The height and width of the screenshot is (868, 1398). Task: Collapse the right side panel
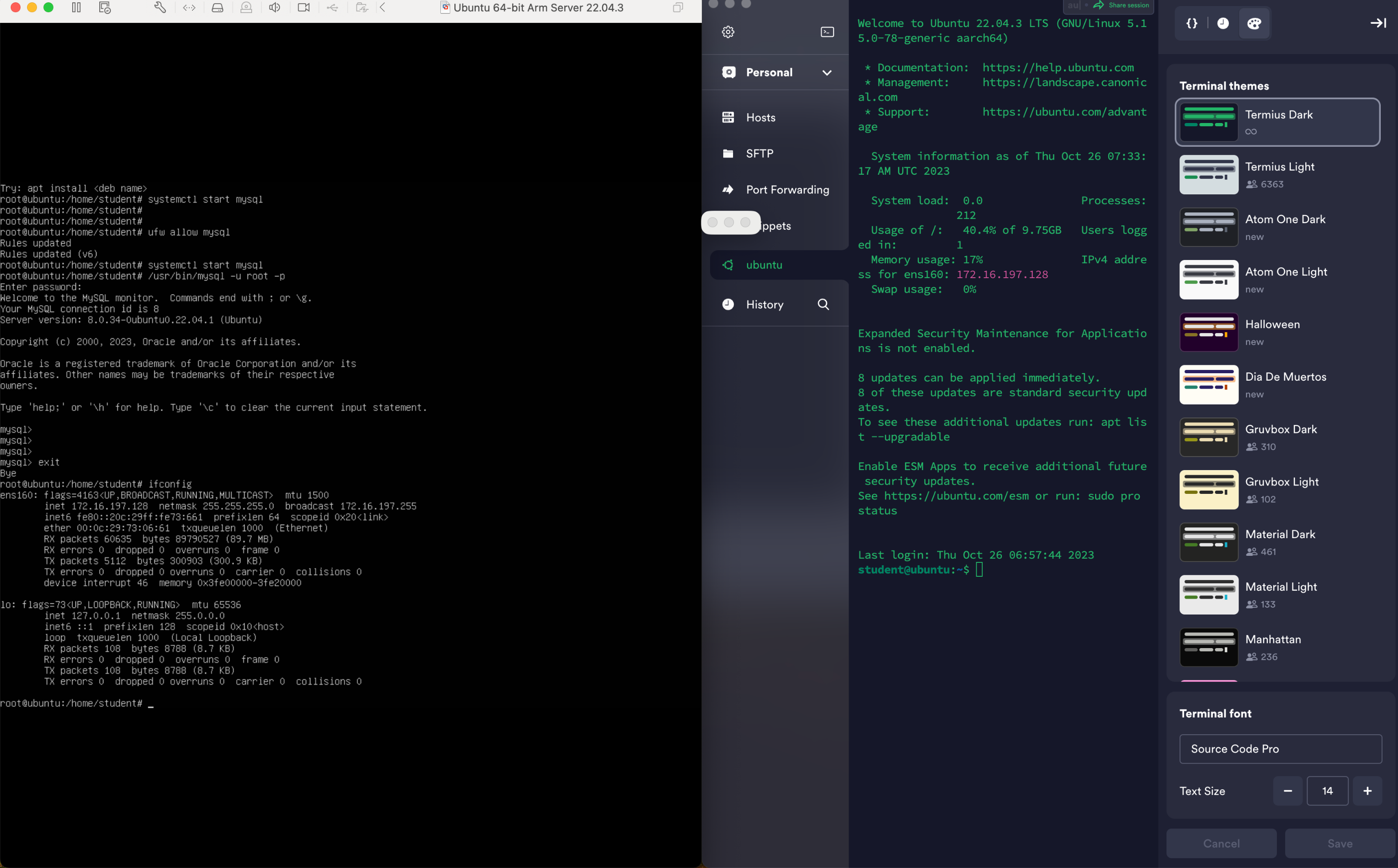click(1378, 24)
